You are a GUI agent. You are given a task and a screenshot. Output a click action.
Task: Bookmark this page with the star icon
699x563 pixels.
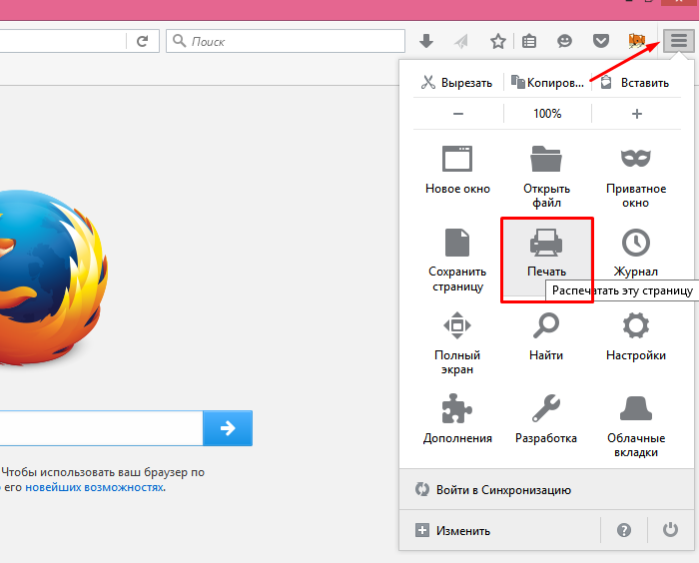point(498,41)
